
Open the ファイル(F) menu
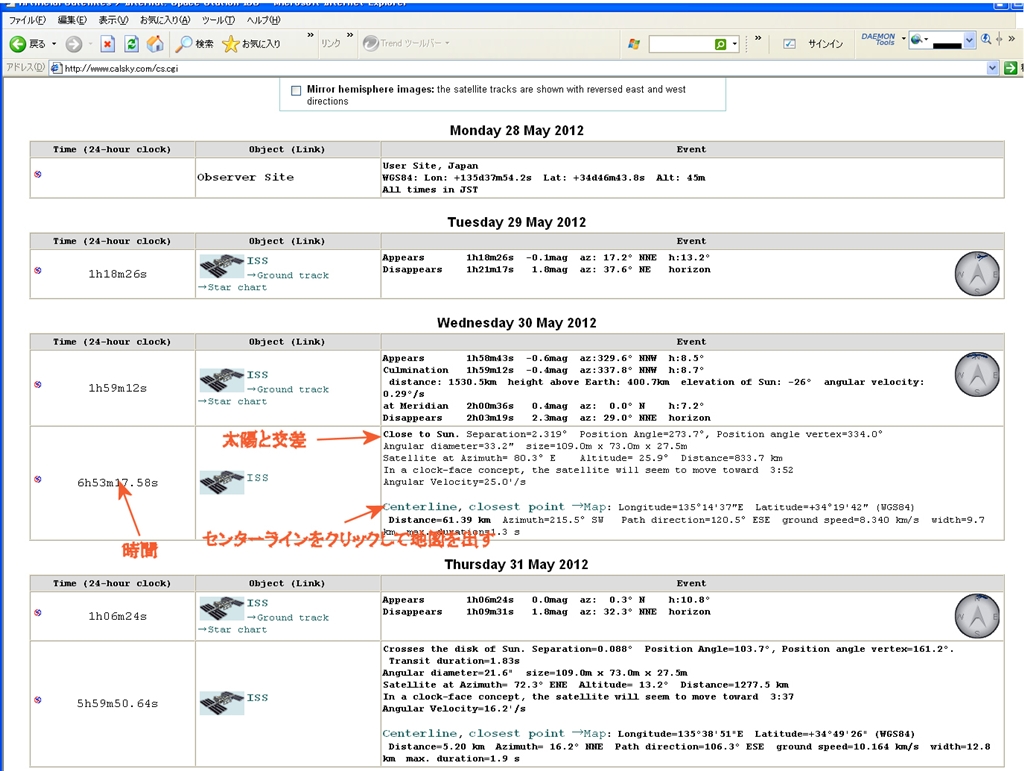click(x=27, y=20)
